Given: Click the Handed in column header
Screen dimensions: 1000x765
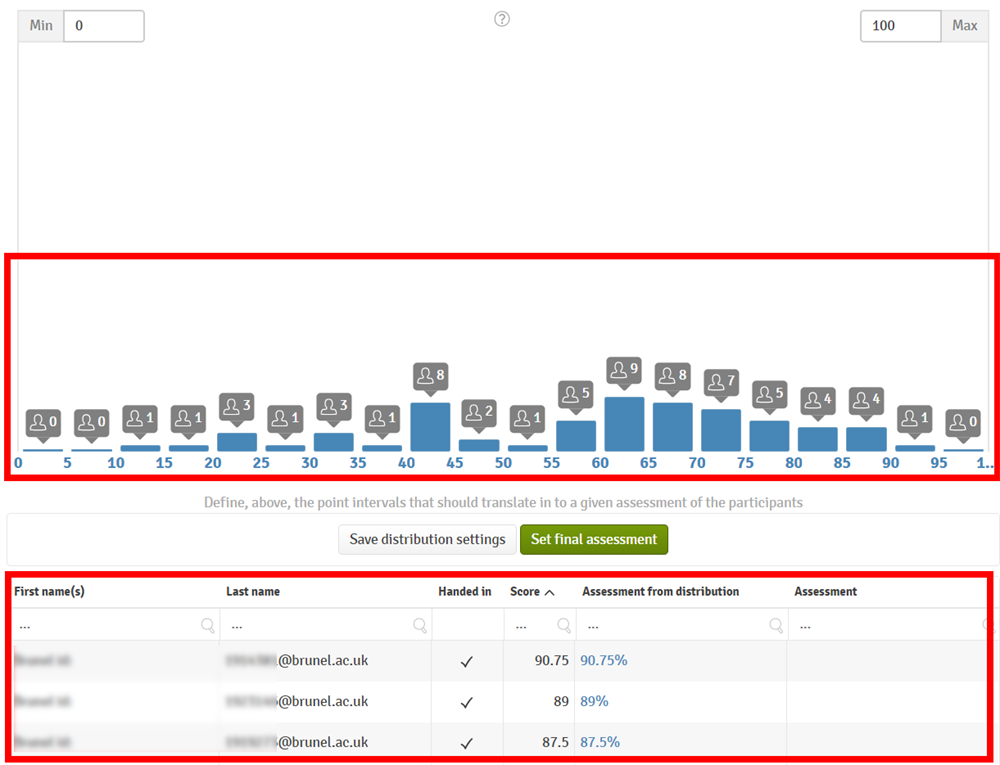Looking at the screenshot, I should (x=465, y=592).
